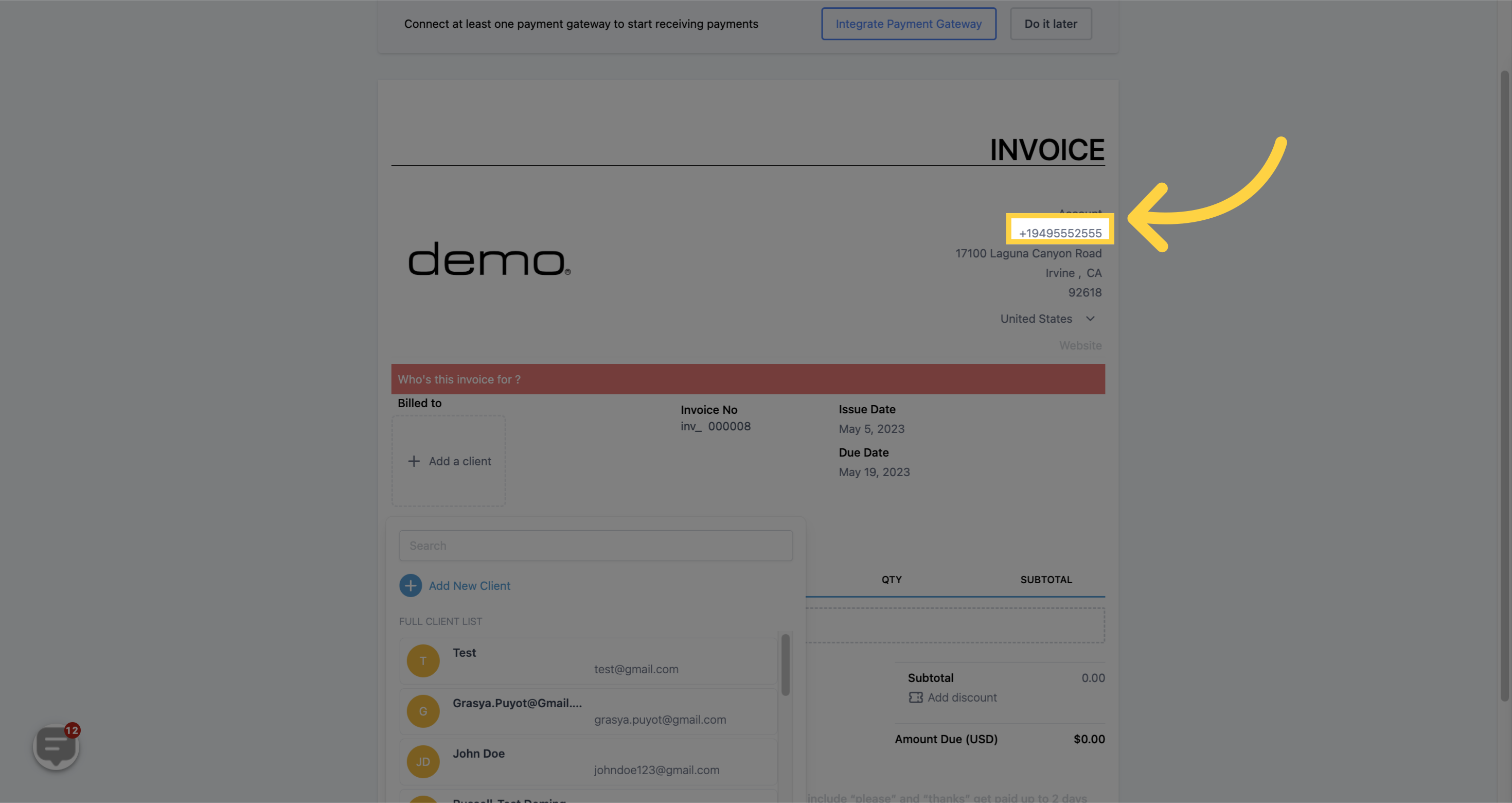Select the John Doe JD avatar
This screenshot has height=803, width=1512.
pyautogui.click(x=422, y=762)
